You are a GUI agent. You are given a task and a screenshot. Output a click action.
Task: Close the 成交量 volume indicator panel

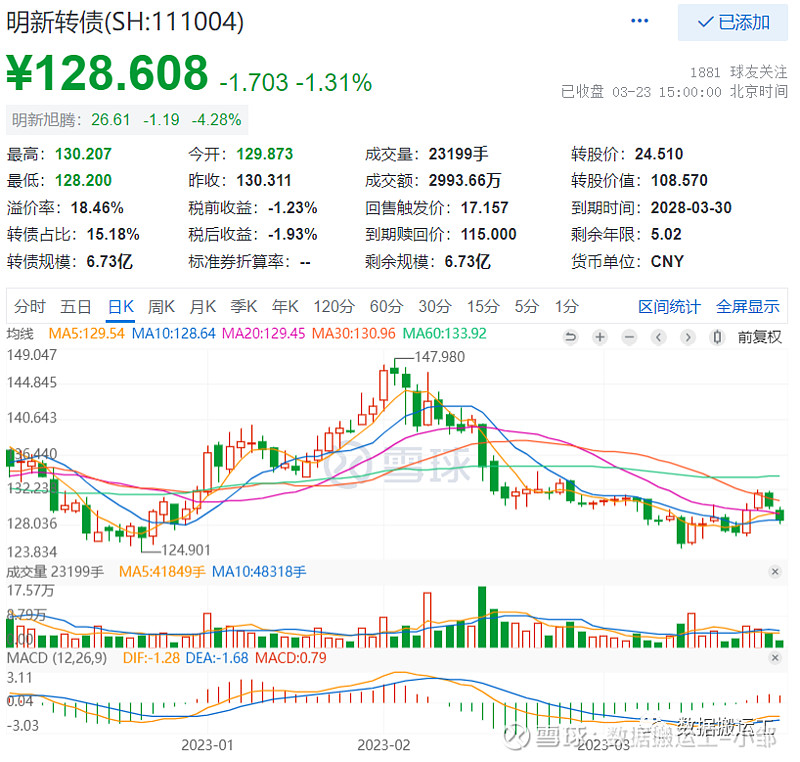775,572
